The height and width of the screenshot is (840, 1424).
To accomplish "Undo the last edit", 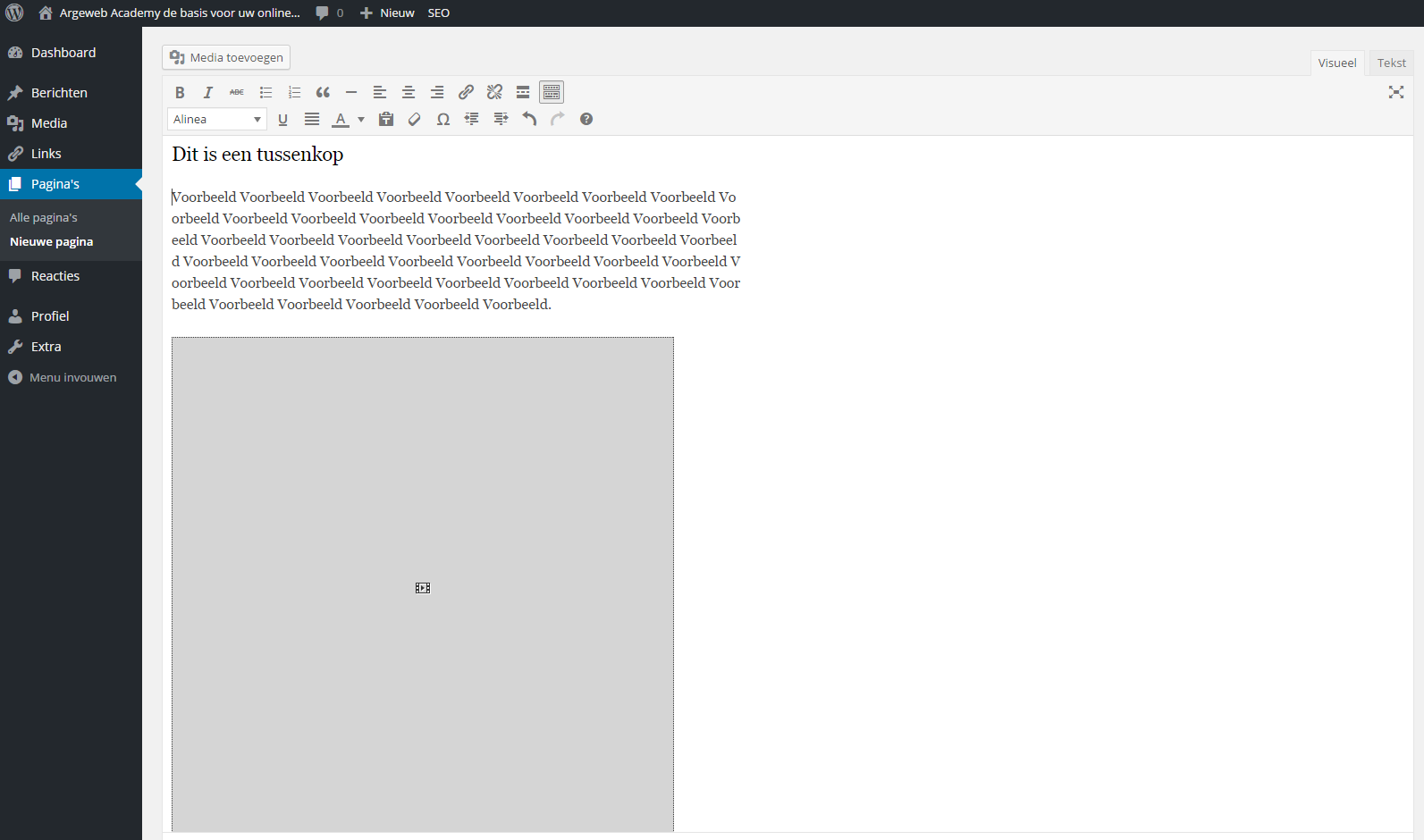I will 529,119.
